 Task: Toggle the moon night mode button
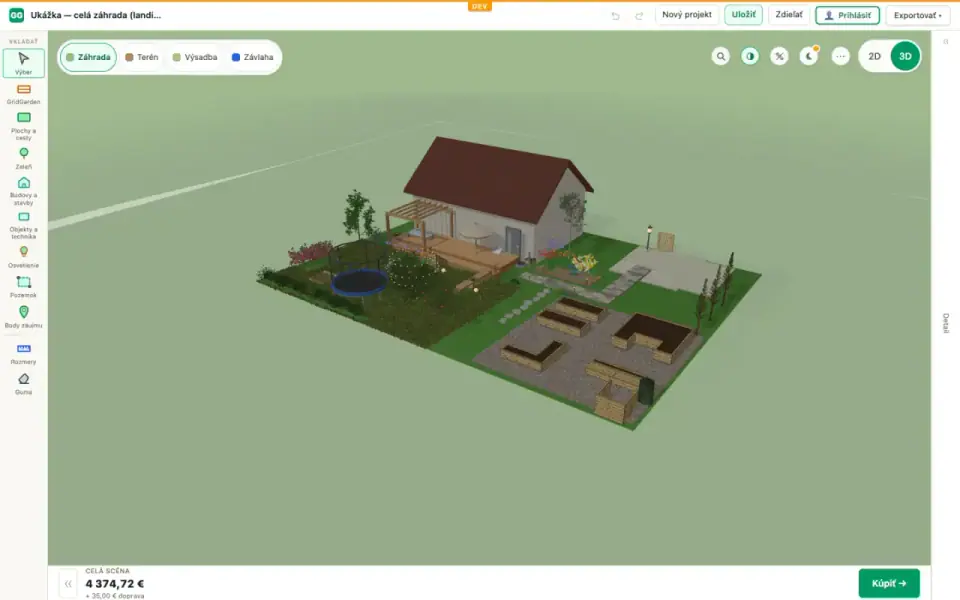point(809,56)
